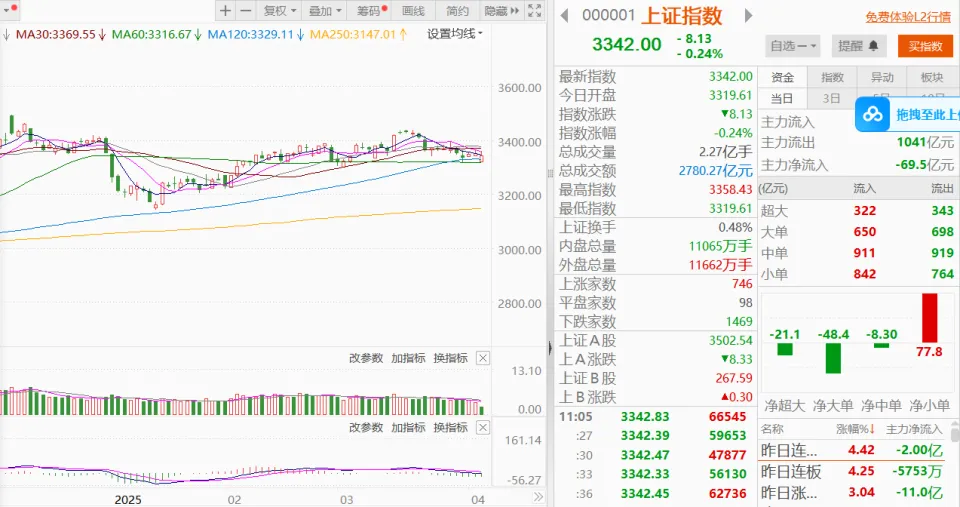Open the 复权 dropdown
The width and height of the screenshot is (960, 507).
coord(279,11)
